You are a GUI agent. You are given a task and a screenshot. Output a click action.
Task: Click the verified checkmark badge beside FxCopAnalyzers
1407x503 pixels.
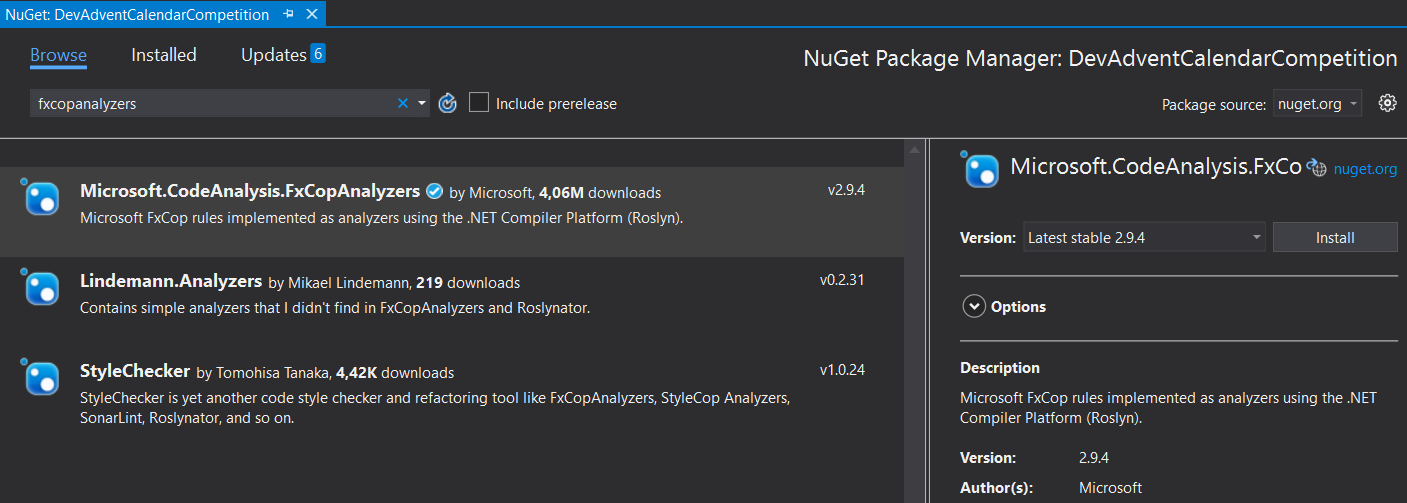(x=434, y=191)
